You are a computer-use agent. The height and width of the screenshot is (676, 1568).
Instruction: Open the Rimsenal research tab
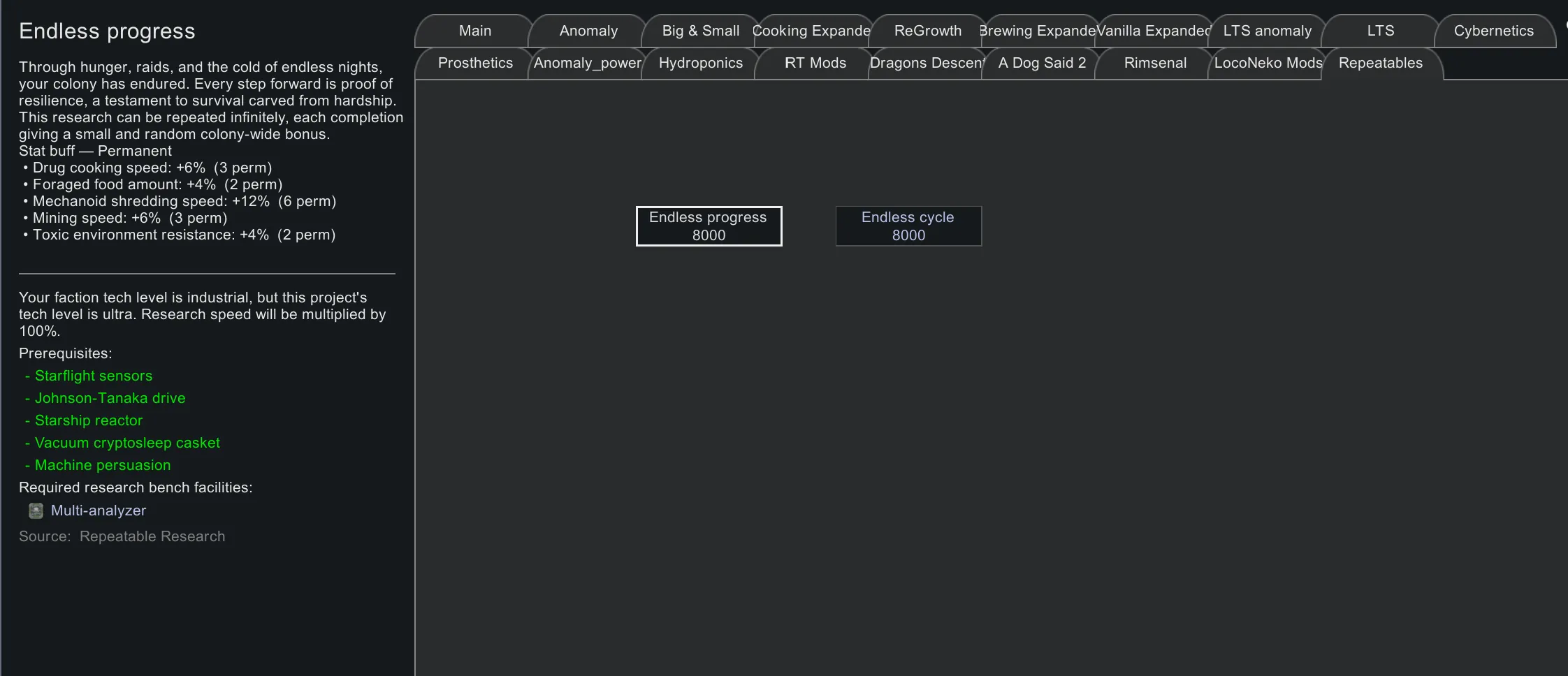[x=1154, y=63]
